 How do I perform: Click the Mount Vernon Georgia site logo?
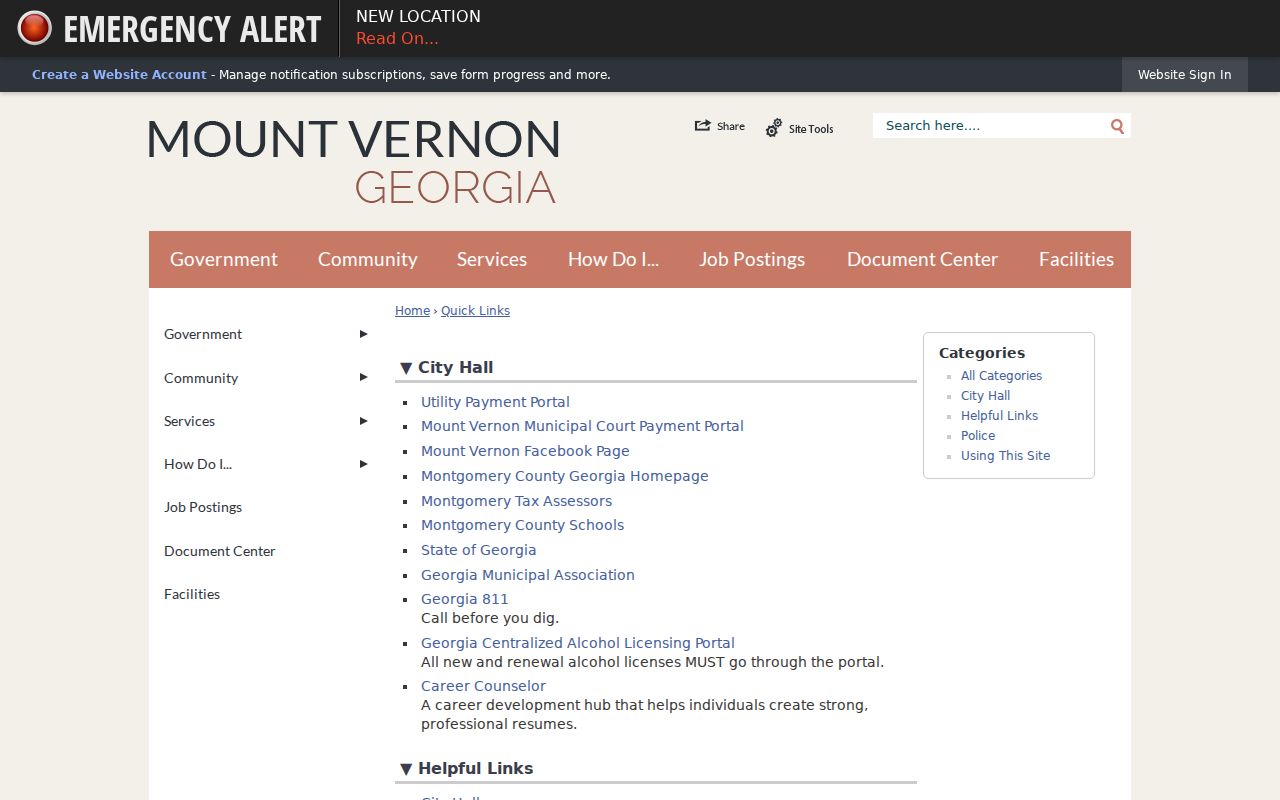[x=353, y=161]
